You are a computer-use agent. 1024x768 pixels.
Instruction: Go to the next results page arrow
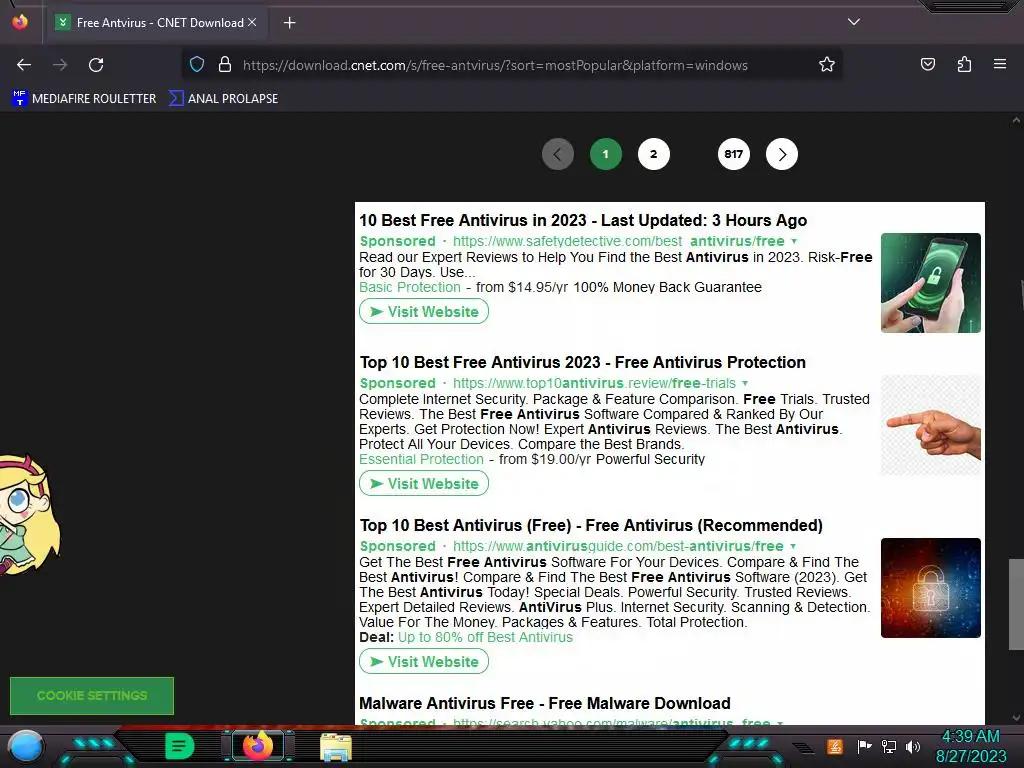[x=782, y=155]
